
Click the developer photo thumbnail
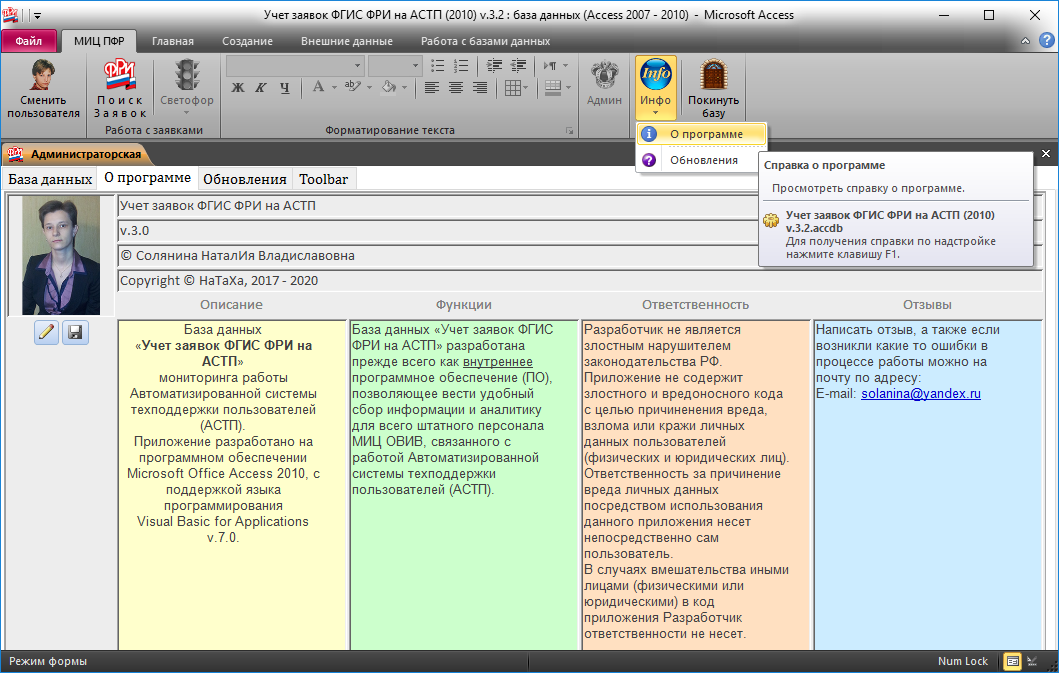click(61, 255)
